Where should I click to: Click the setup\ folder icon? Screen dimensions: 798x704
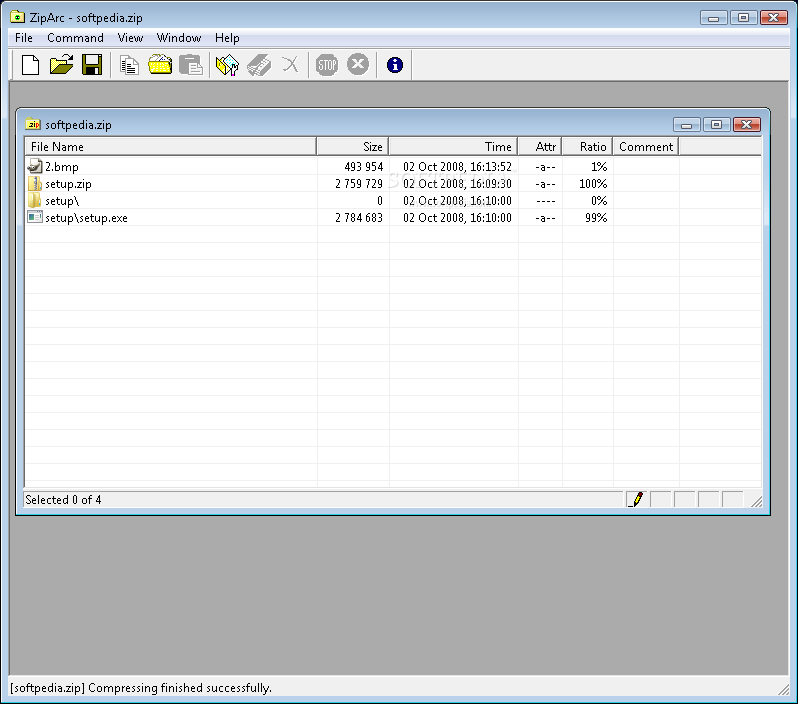pyautogui.click(x=35, y=200)
